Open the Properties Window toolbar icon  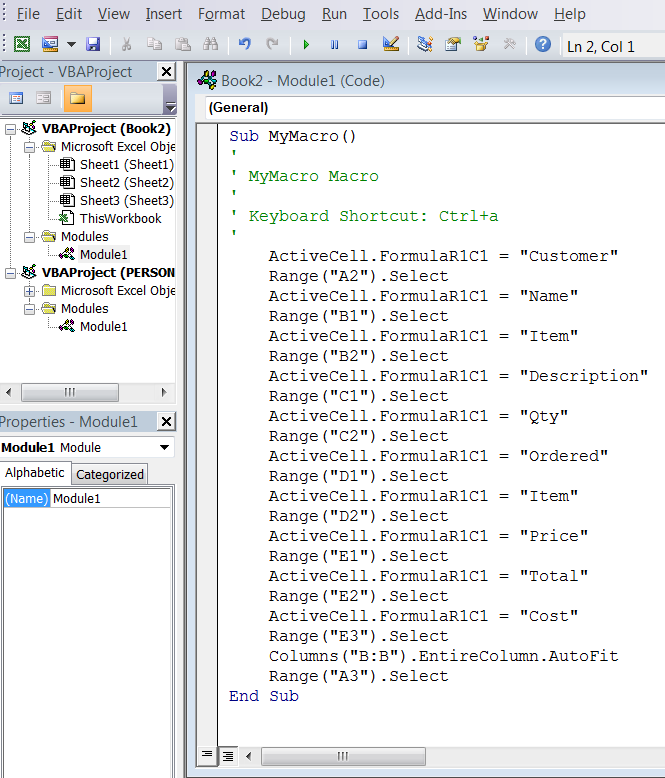pos(453,45)
